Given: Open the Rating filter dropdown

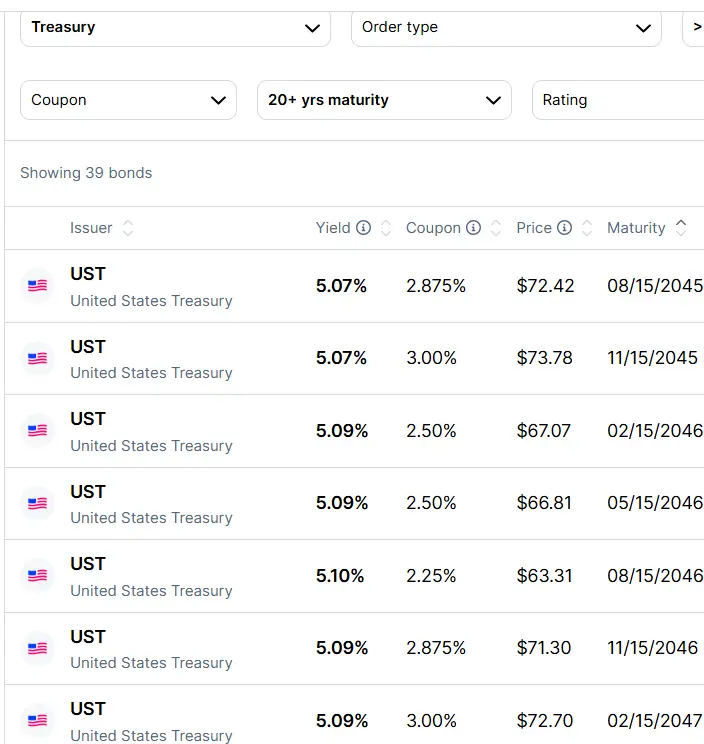Looking at the screenshot, I should click(618, 100).
